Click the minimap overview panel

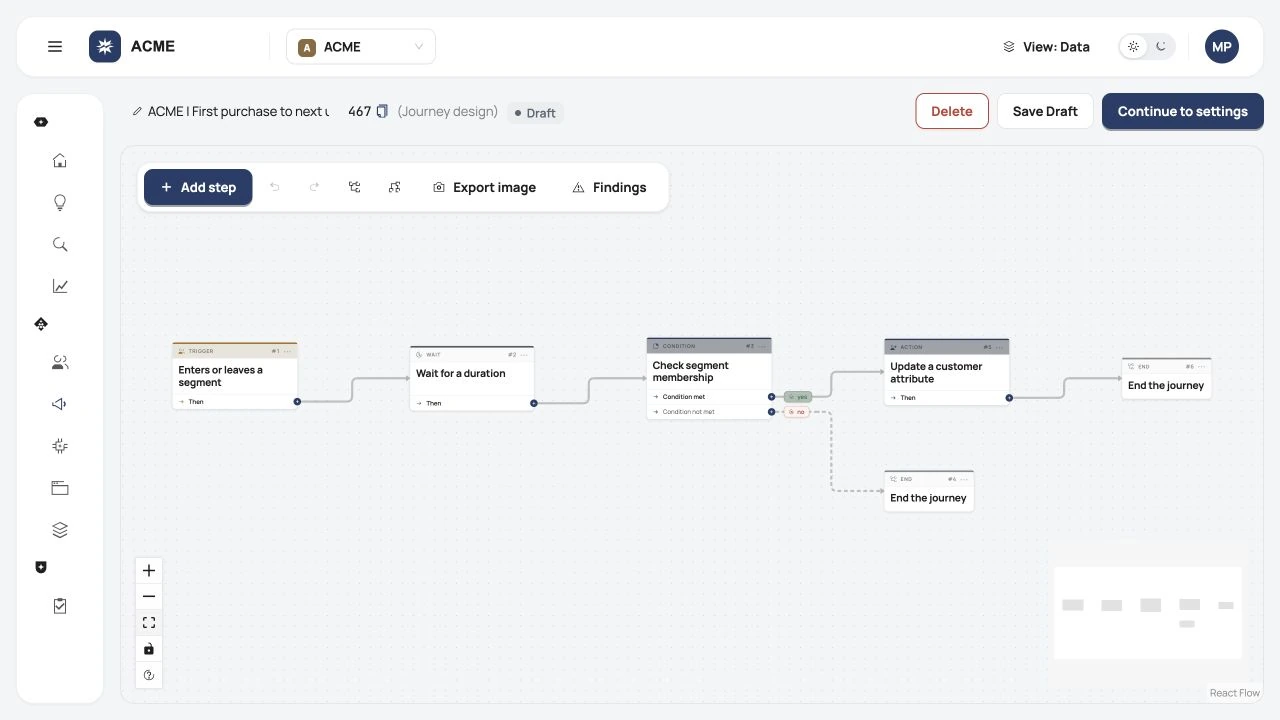pos(1148,613)
